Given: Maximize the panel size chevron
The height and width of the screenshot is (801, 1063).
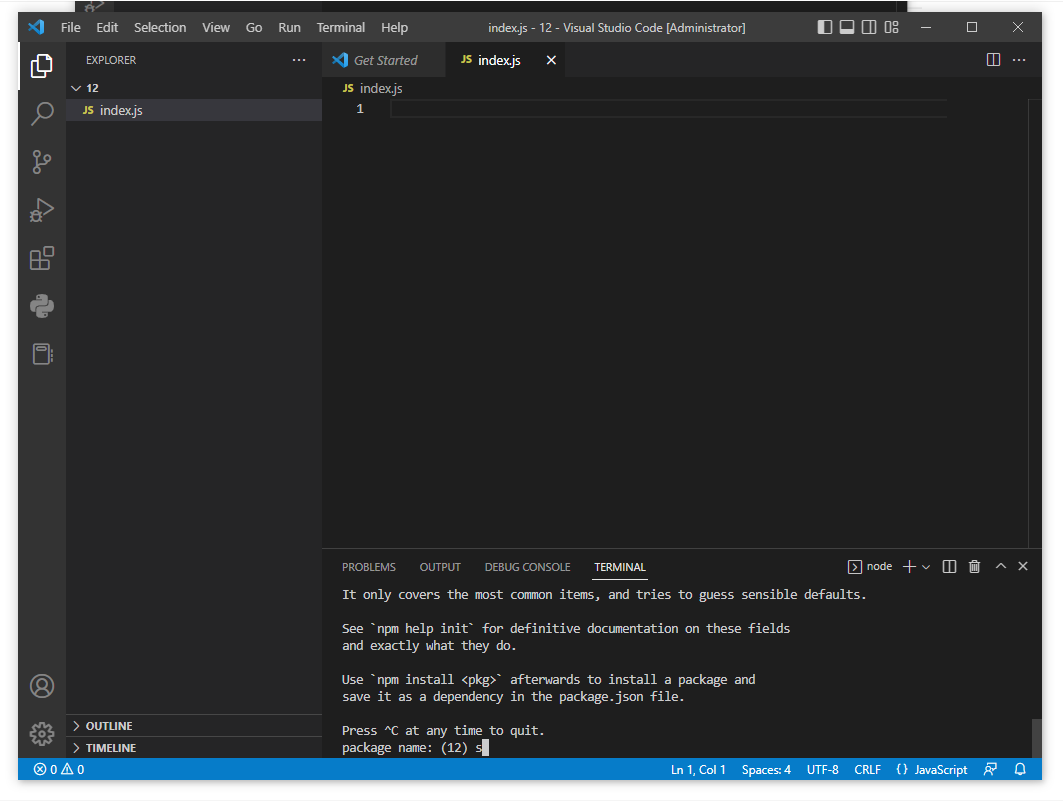Looking at the screenshot, I should 1001,566.
